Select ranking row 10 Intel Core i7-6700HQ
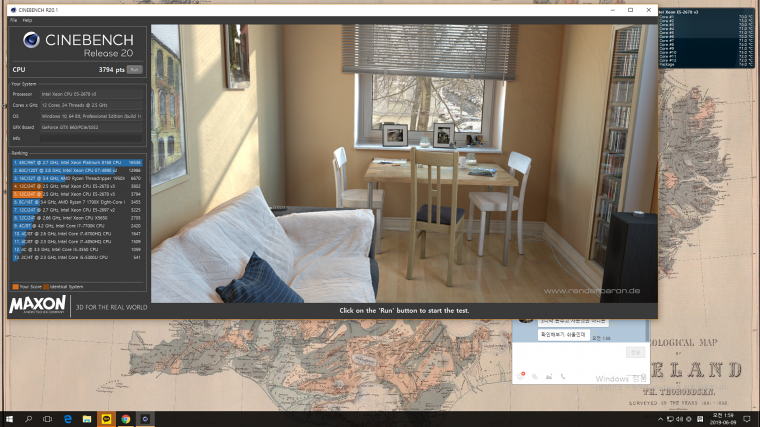Screen dimensions: 760x427 pyautogui.click(x=77, y=234)
